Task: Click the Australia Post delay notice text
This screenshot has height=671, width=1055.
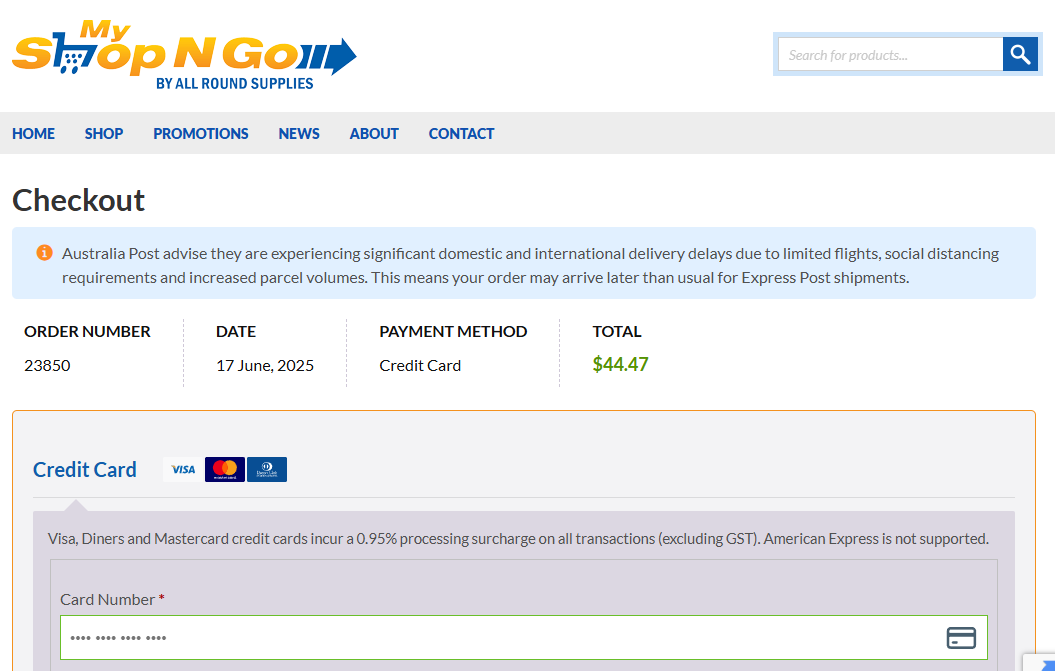Action: (x=530, y=265)
